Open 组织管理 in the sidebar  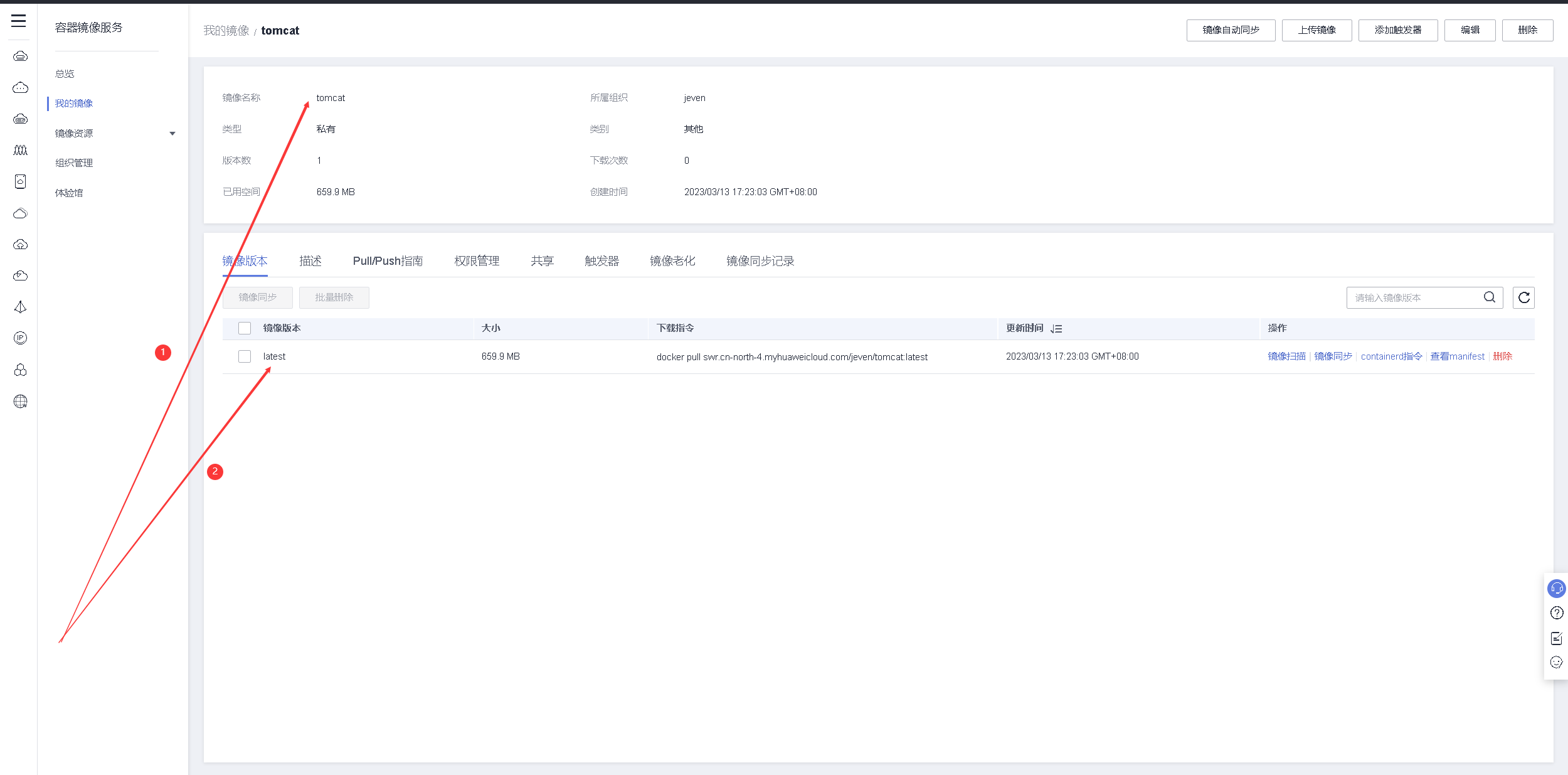pos(74,163)
